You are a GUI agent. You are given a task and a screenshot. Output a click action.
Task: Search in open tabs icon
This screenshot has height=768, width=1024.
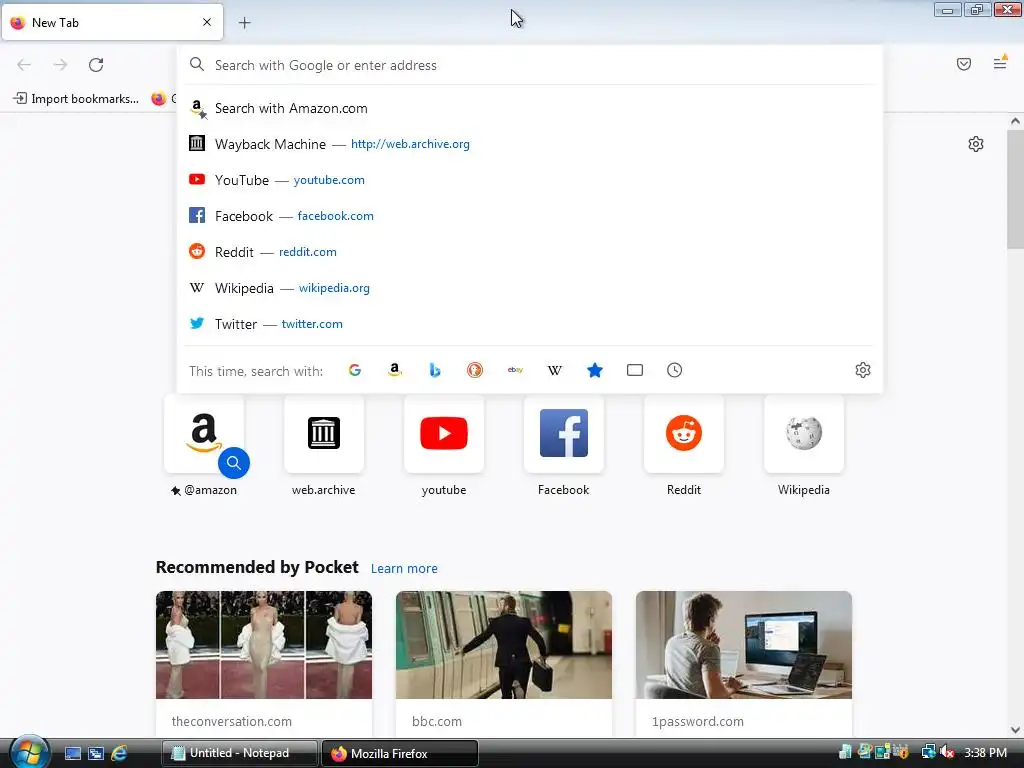[635, 370]
